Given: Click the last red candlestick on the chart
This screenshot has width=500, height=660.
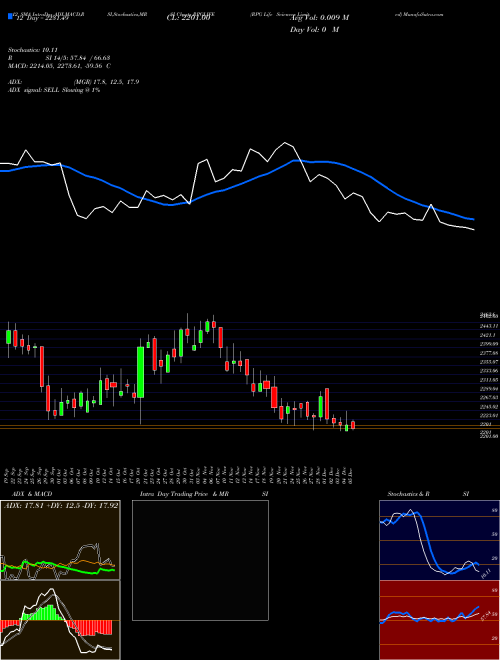Looking at the screenshot, I should click(353, 425).
